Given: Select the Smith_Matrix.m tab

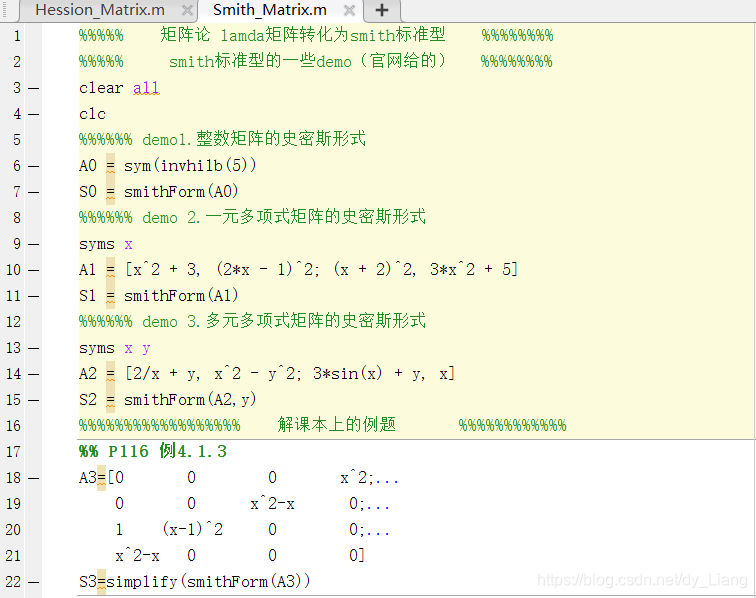Looking at the screenshot, I should pos(270,10).
